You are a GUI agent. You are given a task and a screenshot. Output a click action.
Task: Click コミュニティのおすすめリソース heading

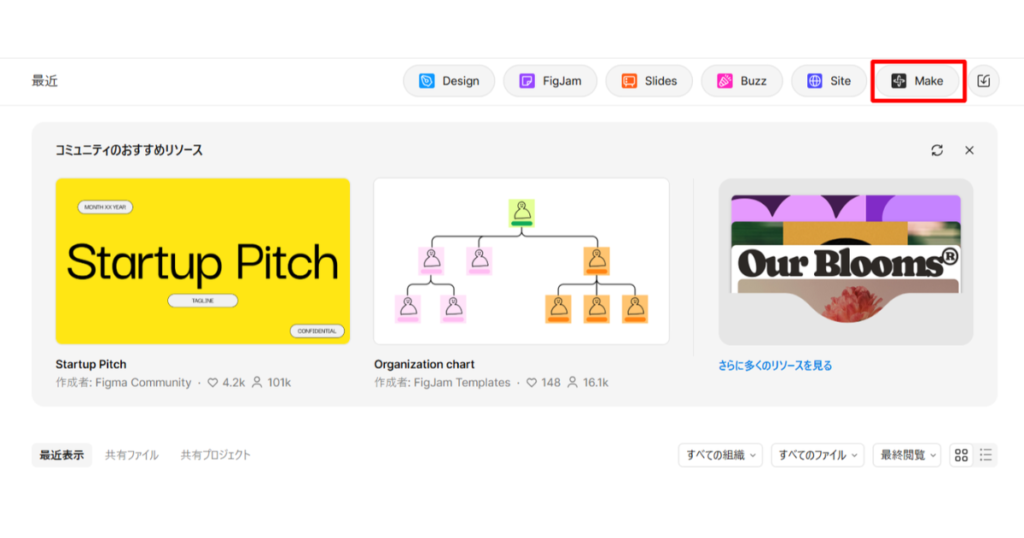point(129,150)
